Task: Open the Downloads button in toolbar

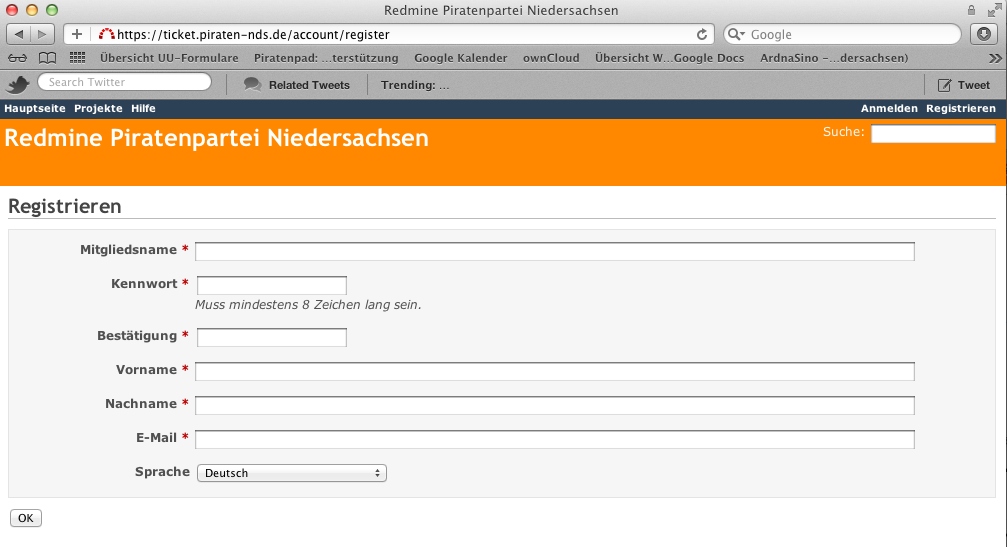Action: [984, 34]
